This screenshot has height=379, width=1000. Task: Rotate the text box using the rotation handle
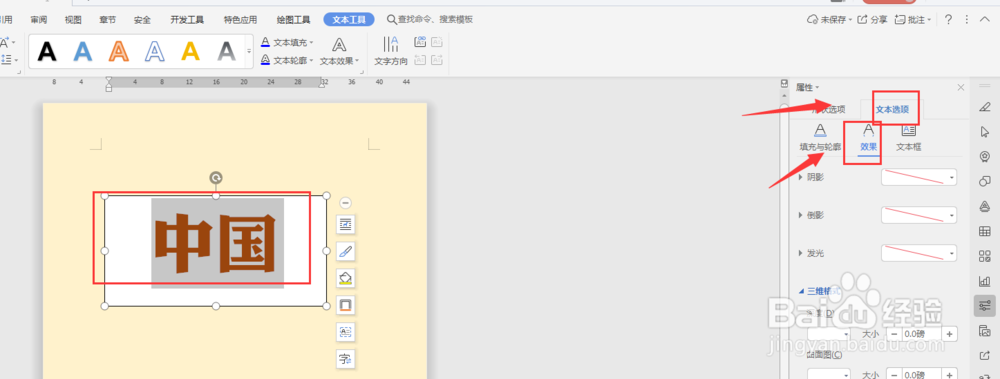[x=216, y=177]
